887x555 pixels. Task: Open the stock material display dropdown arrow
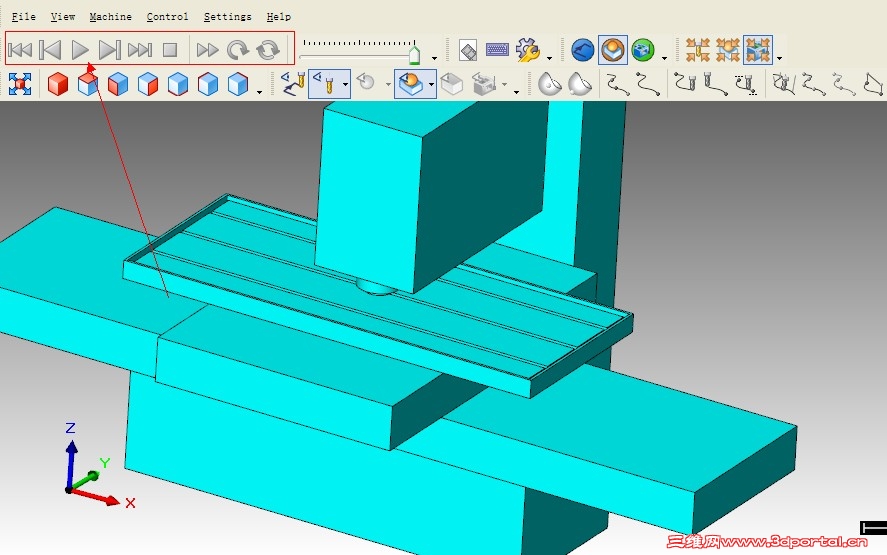tap(432, 85)
